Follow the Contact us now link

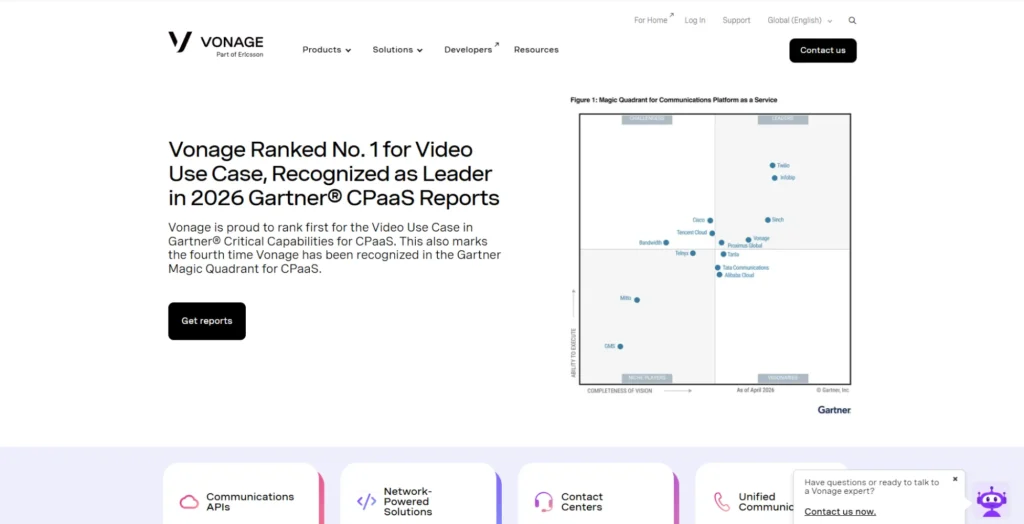(x=840, y=512)
